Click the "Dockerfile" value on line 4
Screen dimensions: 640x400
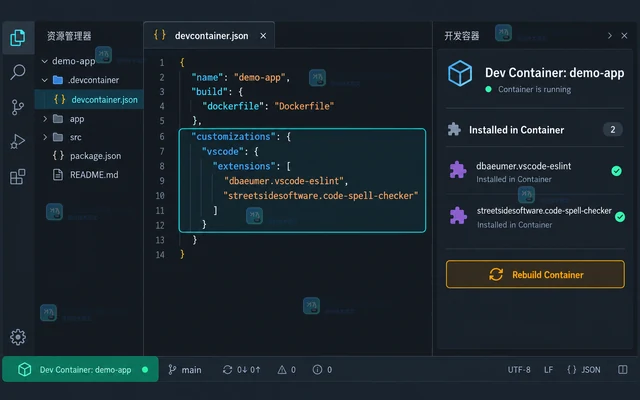[x=304, y=106]
